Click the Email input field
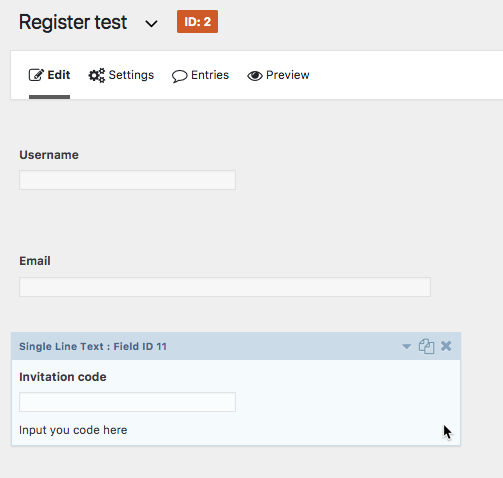This screenshot has width=503, height=478. (x=225, y=287)
